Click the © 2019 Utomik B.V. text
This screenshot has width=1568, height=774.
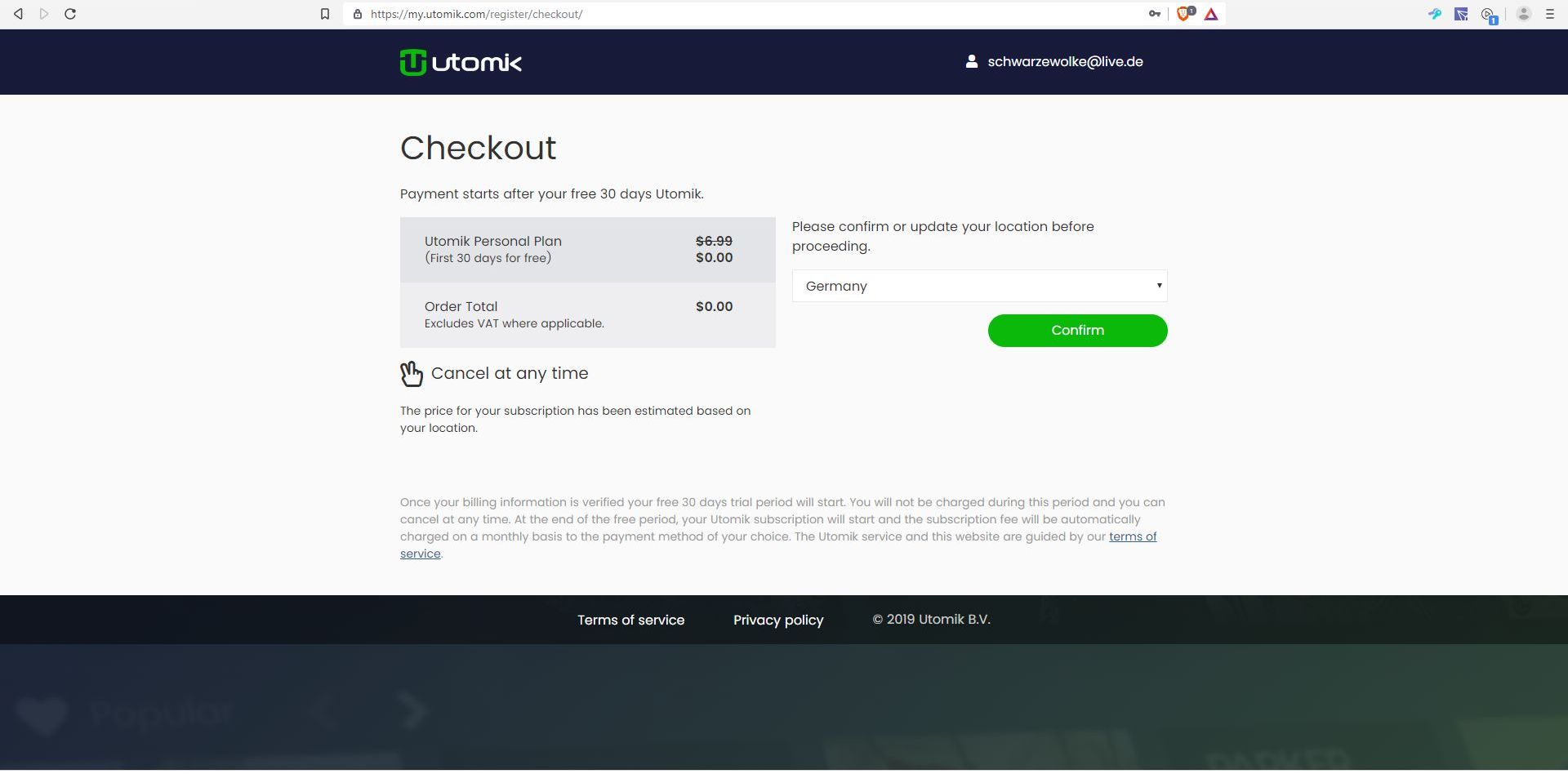[x=931, y=619]
